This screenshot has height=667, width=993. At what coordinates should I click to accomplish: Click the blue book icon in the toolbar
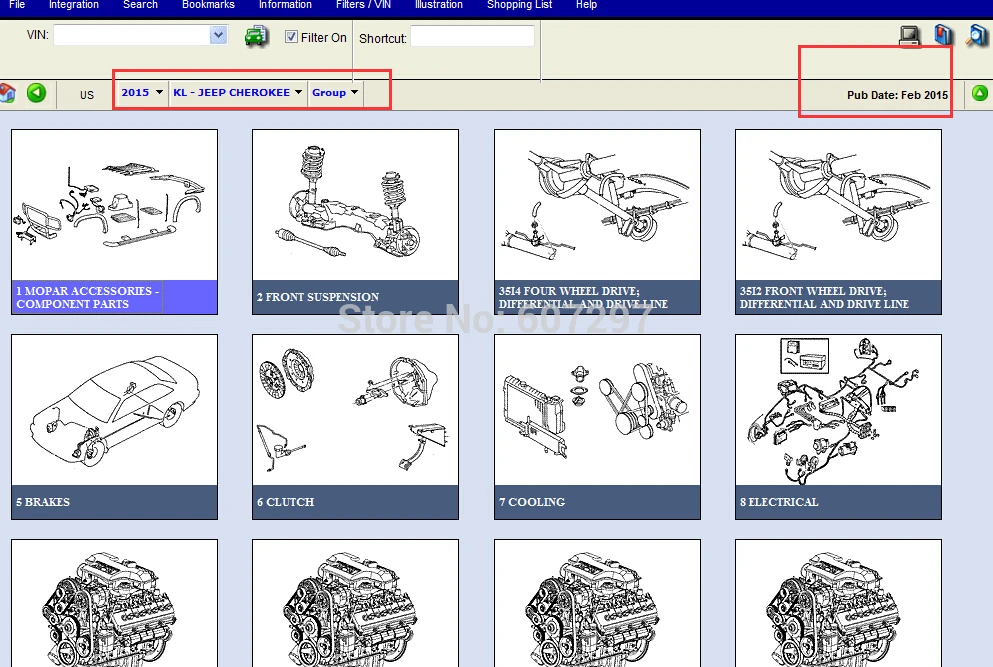click(943, 34)
